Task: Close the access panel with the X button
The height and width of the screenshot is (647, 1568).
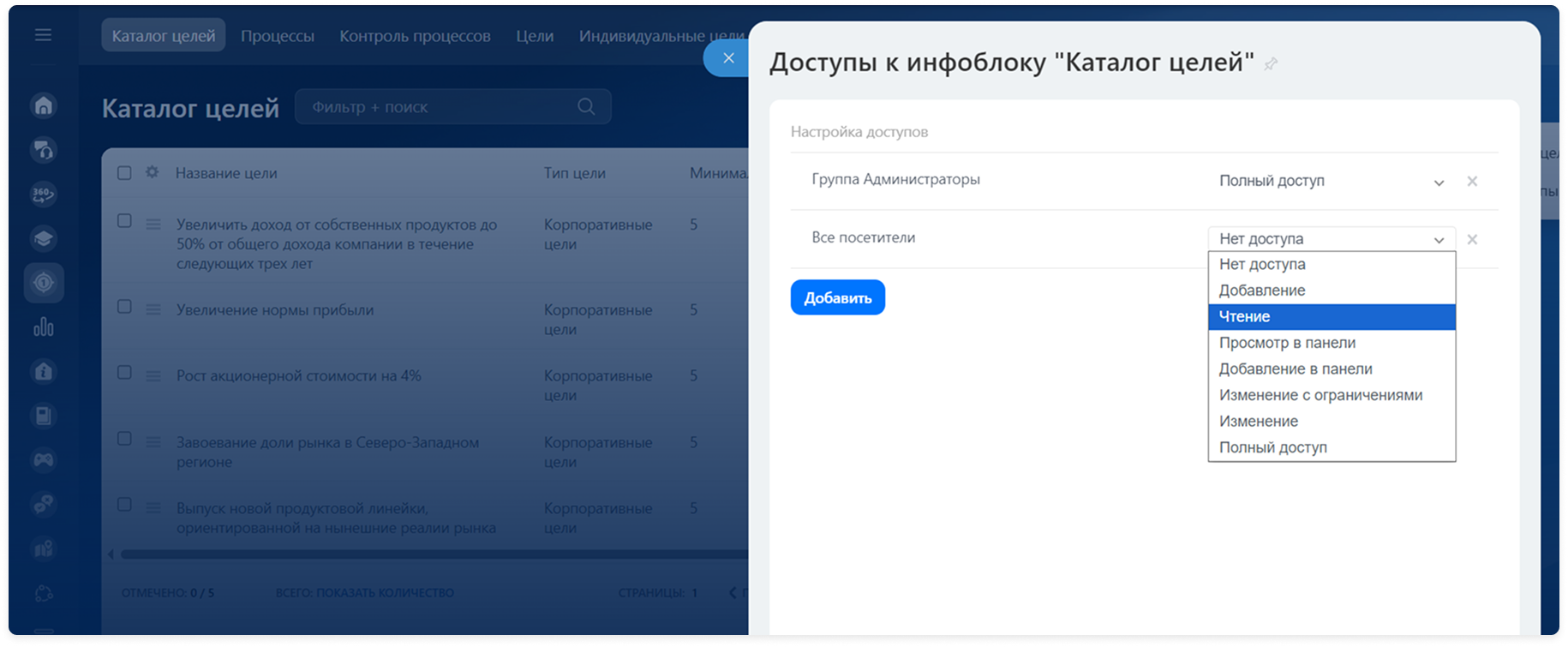Action: coord(727,58)
